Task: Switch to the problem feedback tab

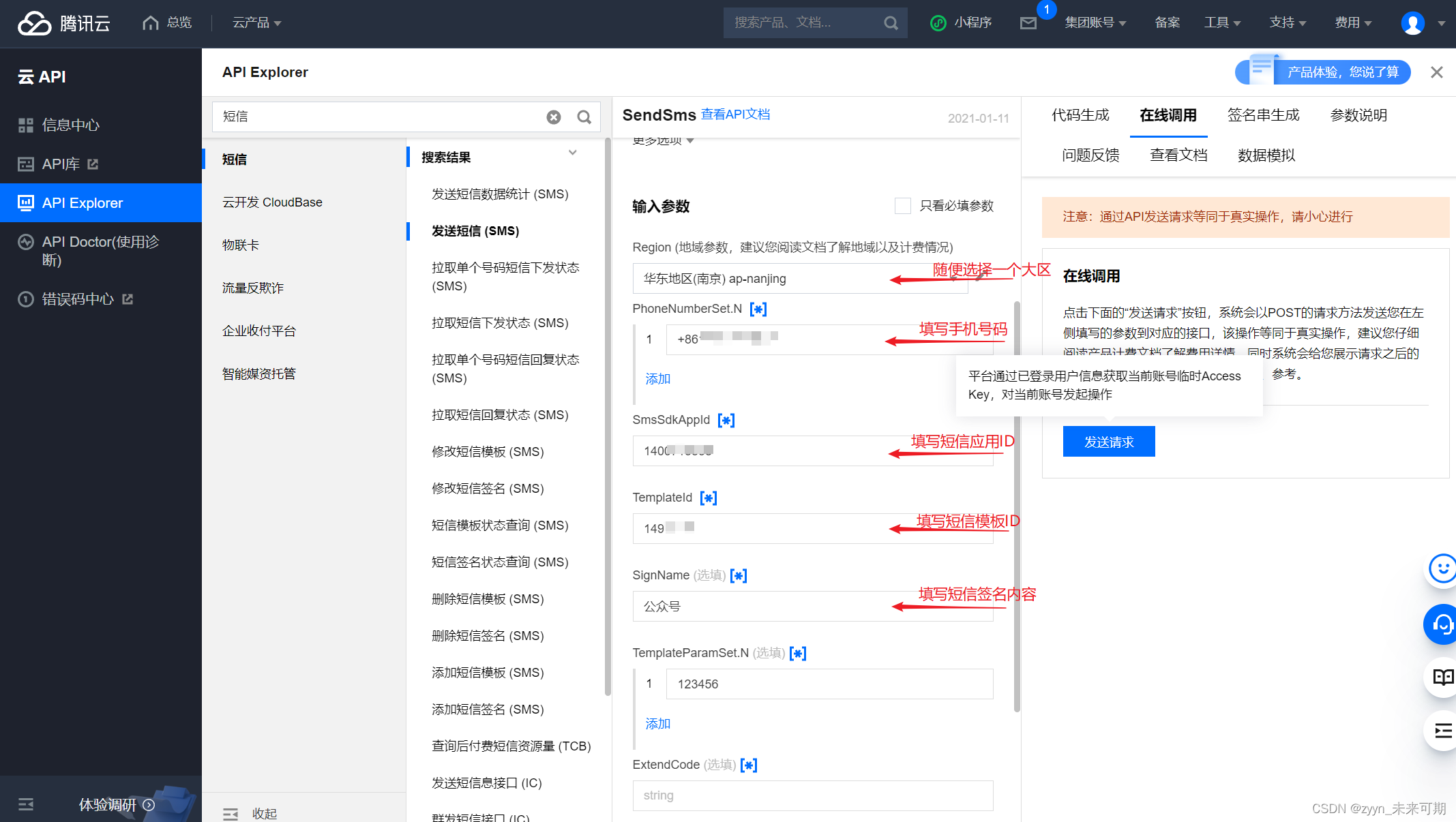Action: click(1090, 155)
